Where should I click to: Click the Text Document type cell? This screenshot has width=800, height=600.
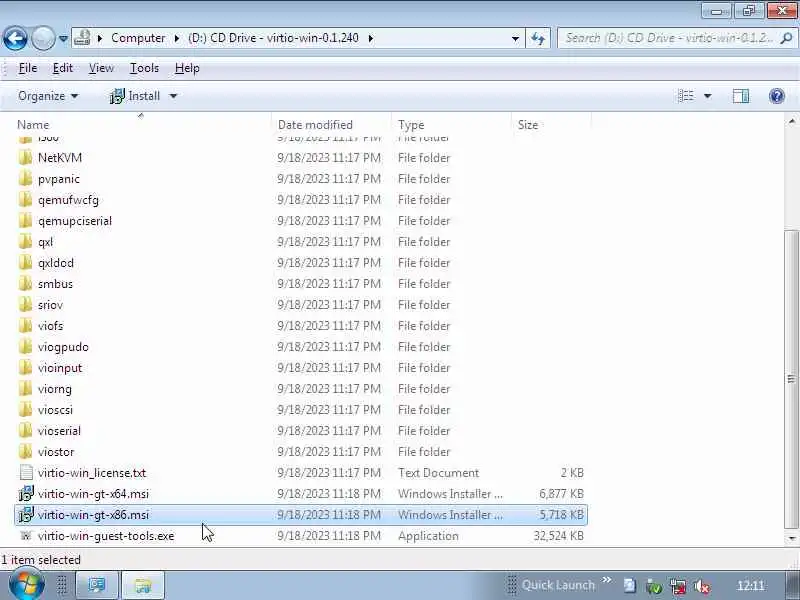[x=438, y=472]
